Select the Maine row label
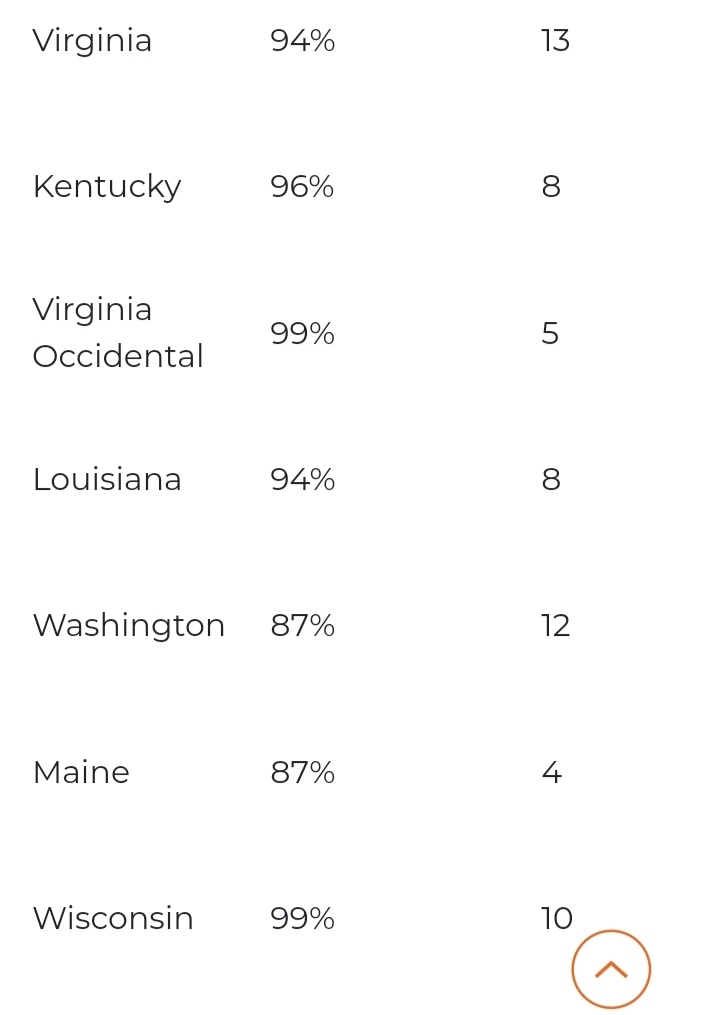 (81, 772)
